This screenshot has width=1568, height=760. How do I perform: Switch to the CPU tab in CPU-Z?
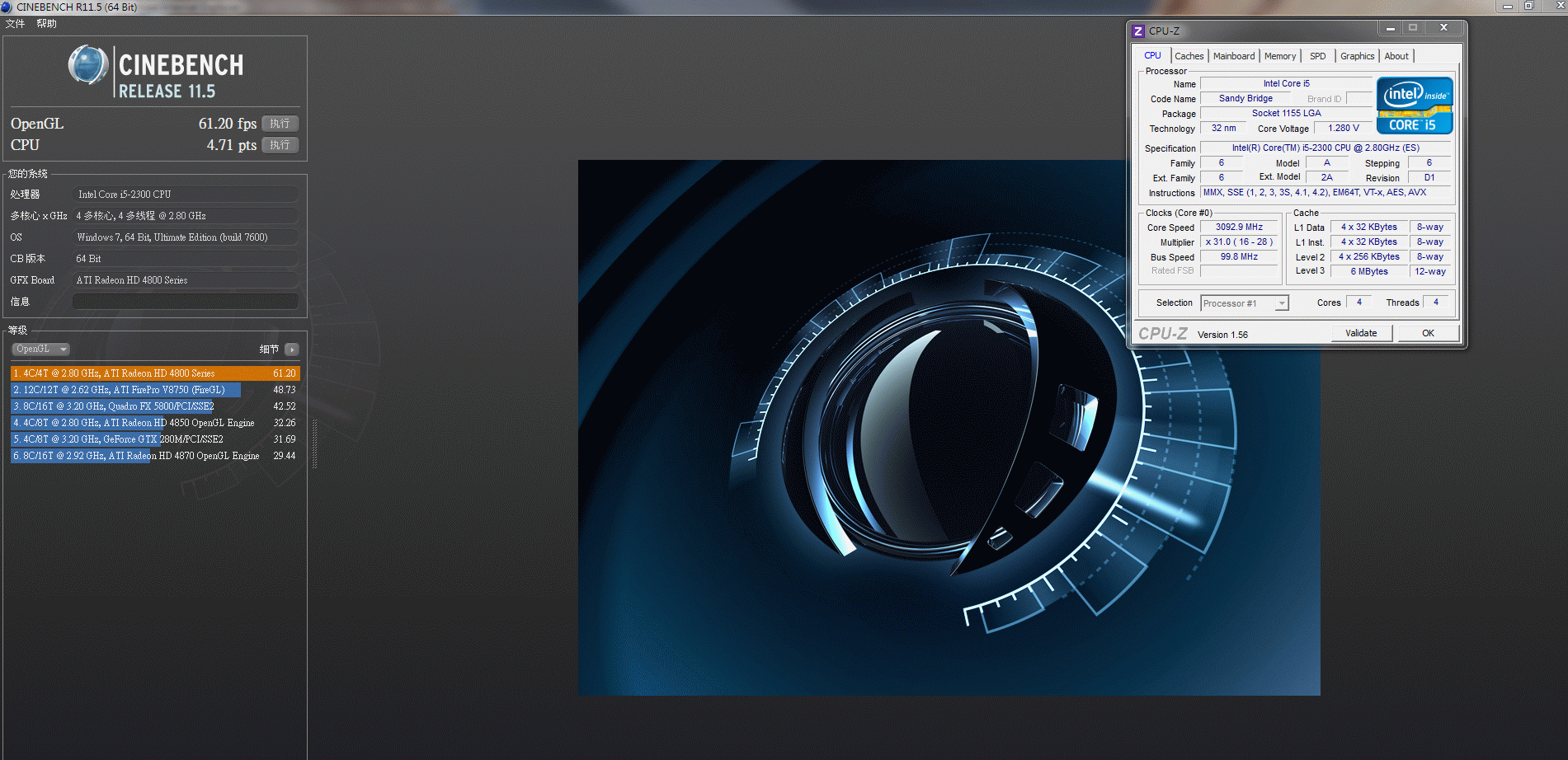(x=1152, y=55)
